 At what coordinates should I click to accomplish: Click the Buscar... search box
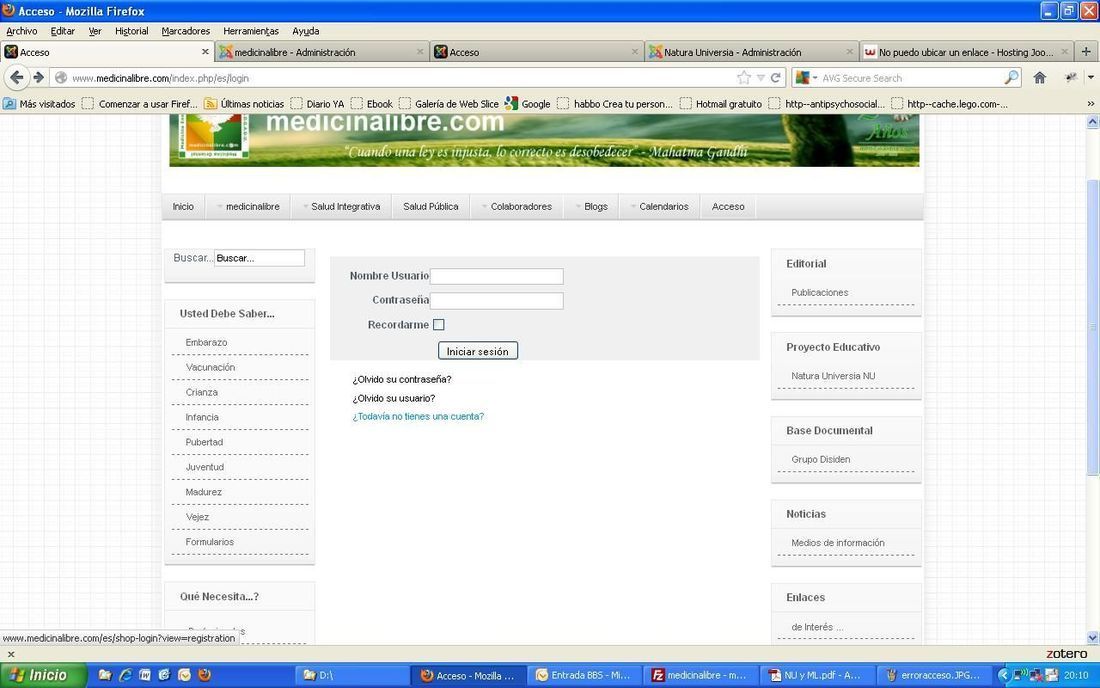pyautogui.click(x=260, y=258)
